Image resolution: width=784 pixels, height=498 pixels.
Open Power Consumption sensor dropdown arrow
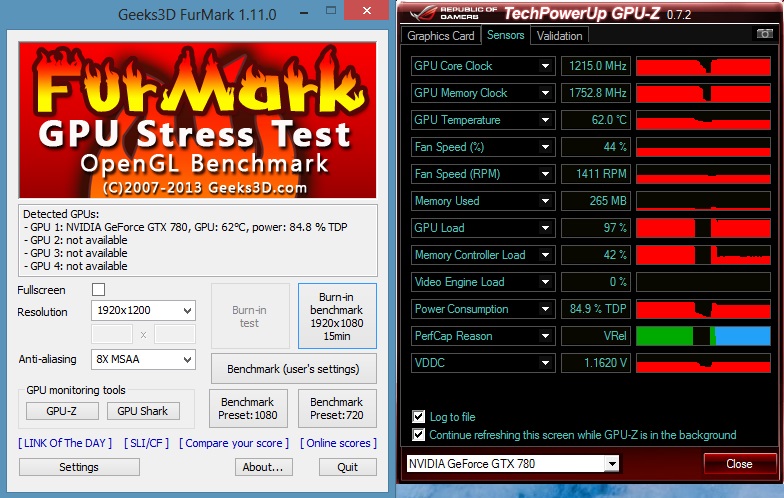[546, 309]
